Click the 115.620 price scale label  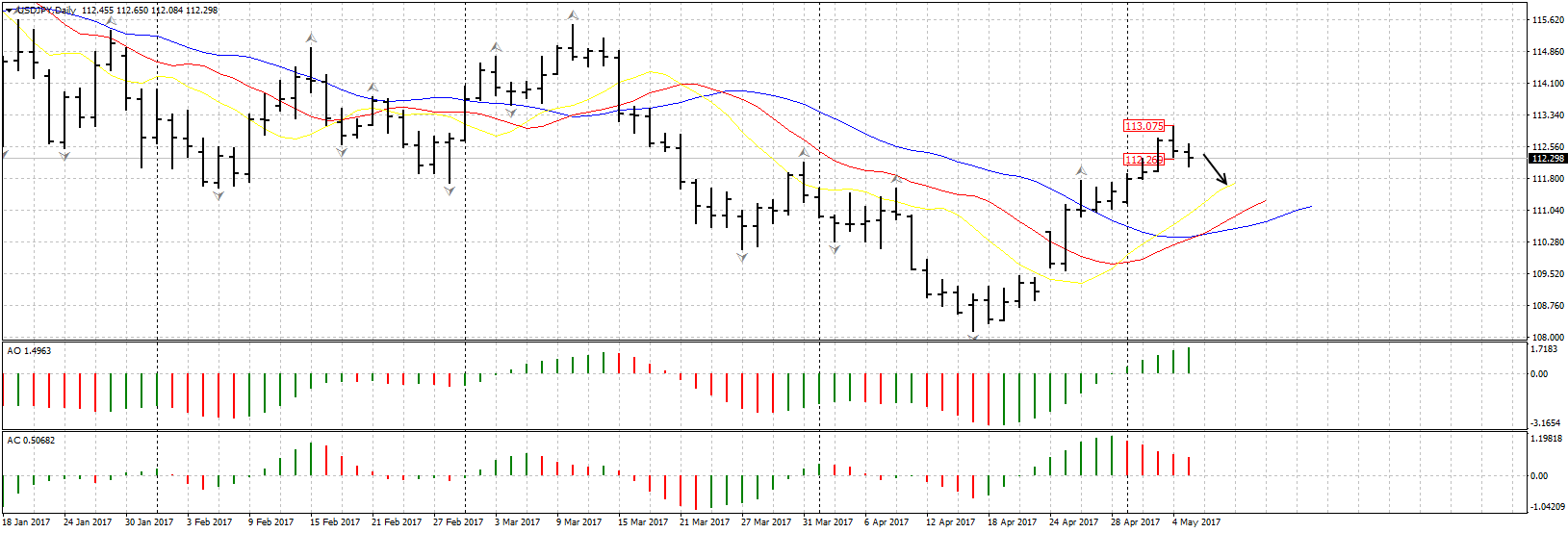click(1547, 20)
